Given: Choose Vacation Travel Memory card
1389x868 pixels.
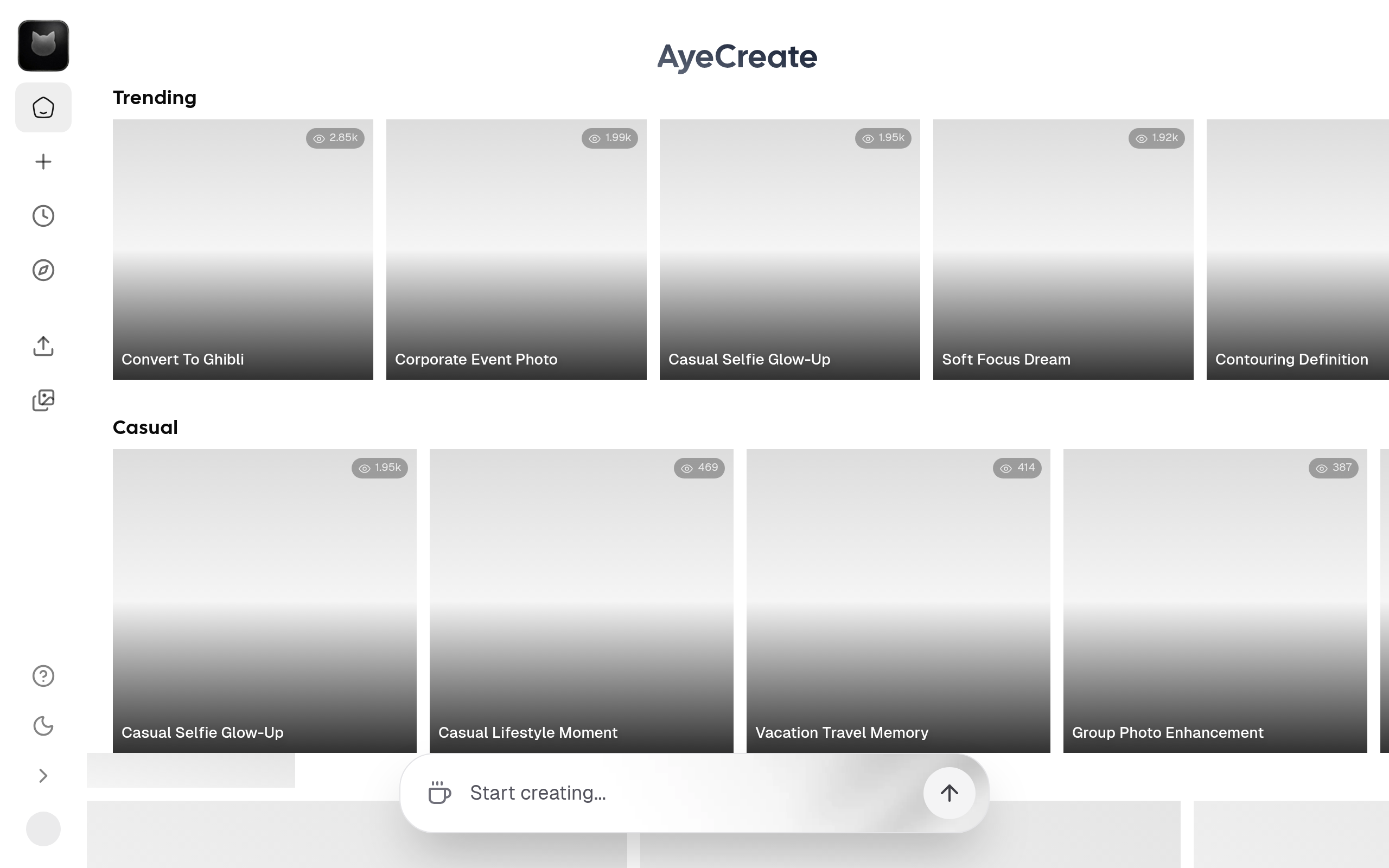Looking at the screenshot, I should point(899,601).
